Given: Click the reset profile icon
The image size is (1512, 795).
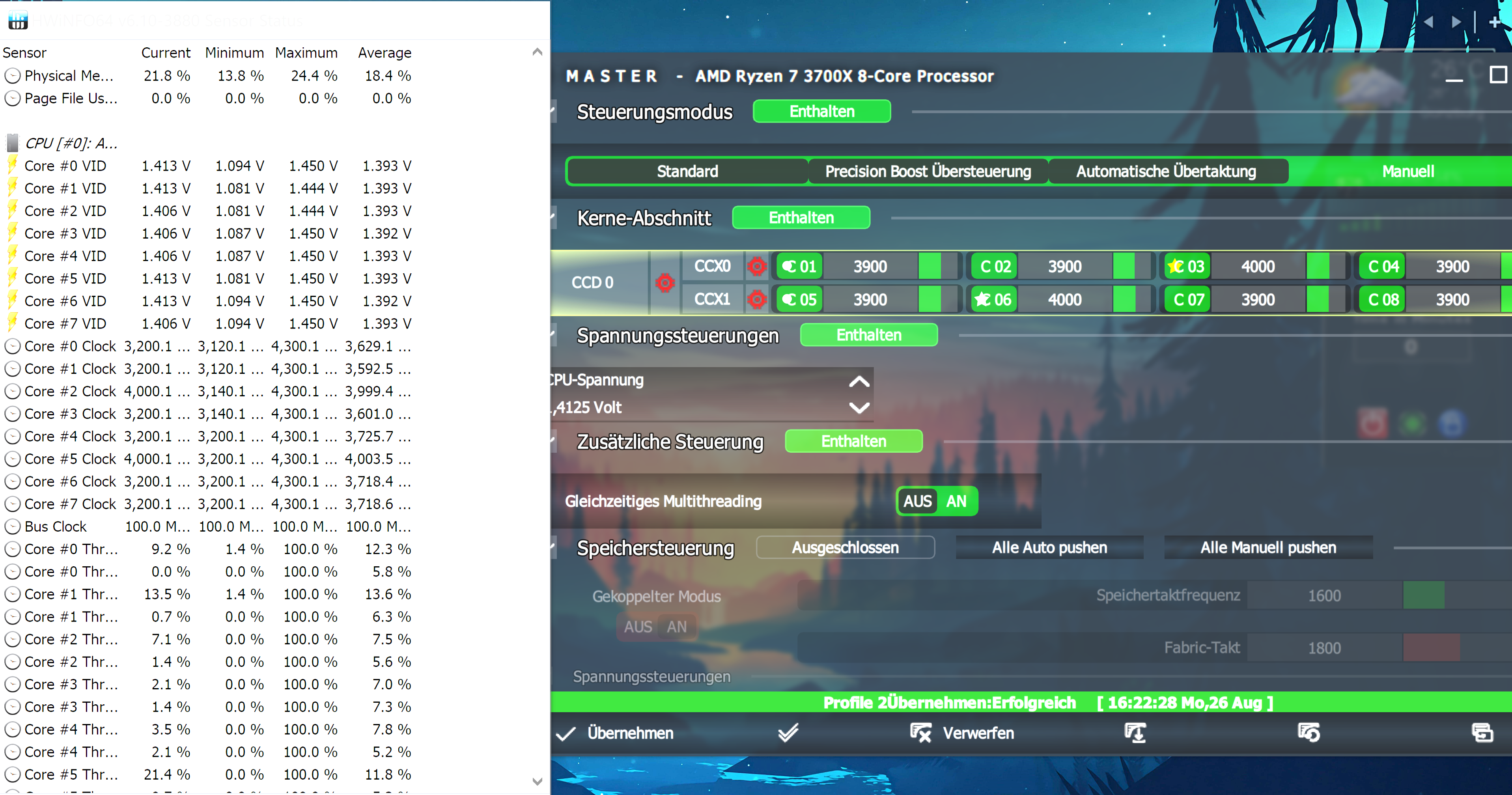Looking at the screenshot, I should tap(1309, 732).
